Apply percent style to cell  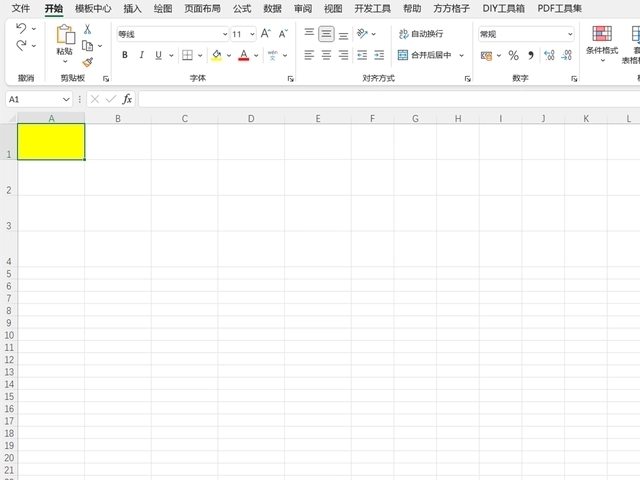(x=514, y=55)
